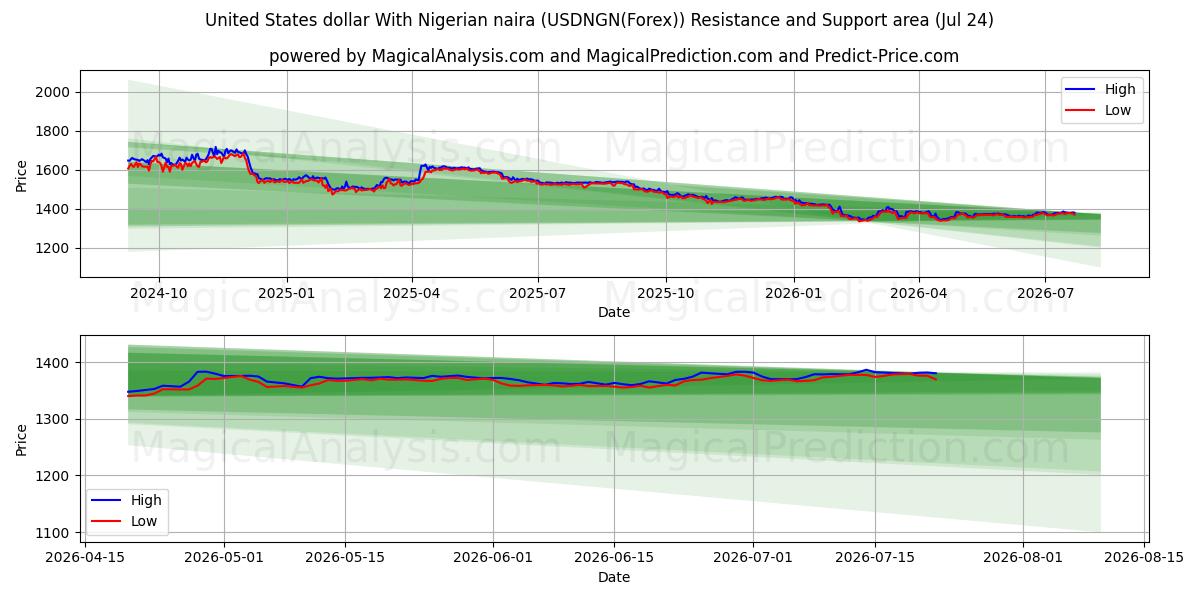Click the 'Date' axis label of bottom chart
1200x600 pixels.
(614, 577)
